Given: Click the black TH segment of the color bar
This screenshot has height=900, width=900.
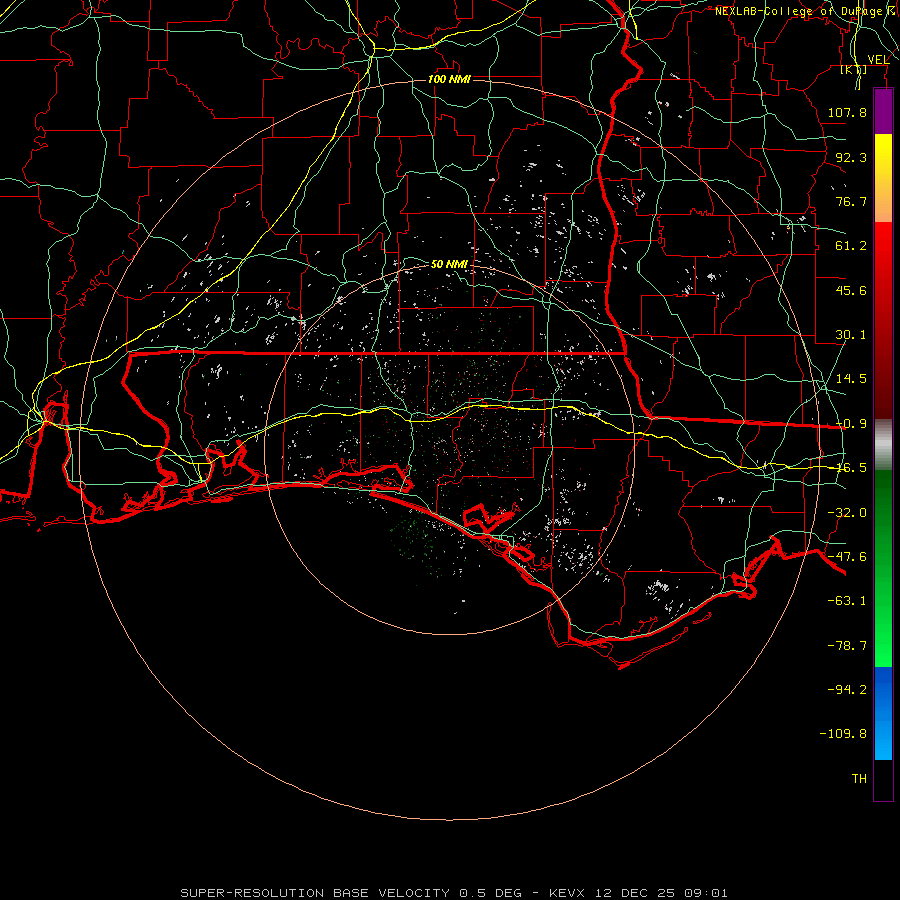Looking at the screenshot, I should (x=883, y=779).
